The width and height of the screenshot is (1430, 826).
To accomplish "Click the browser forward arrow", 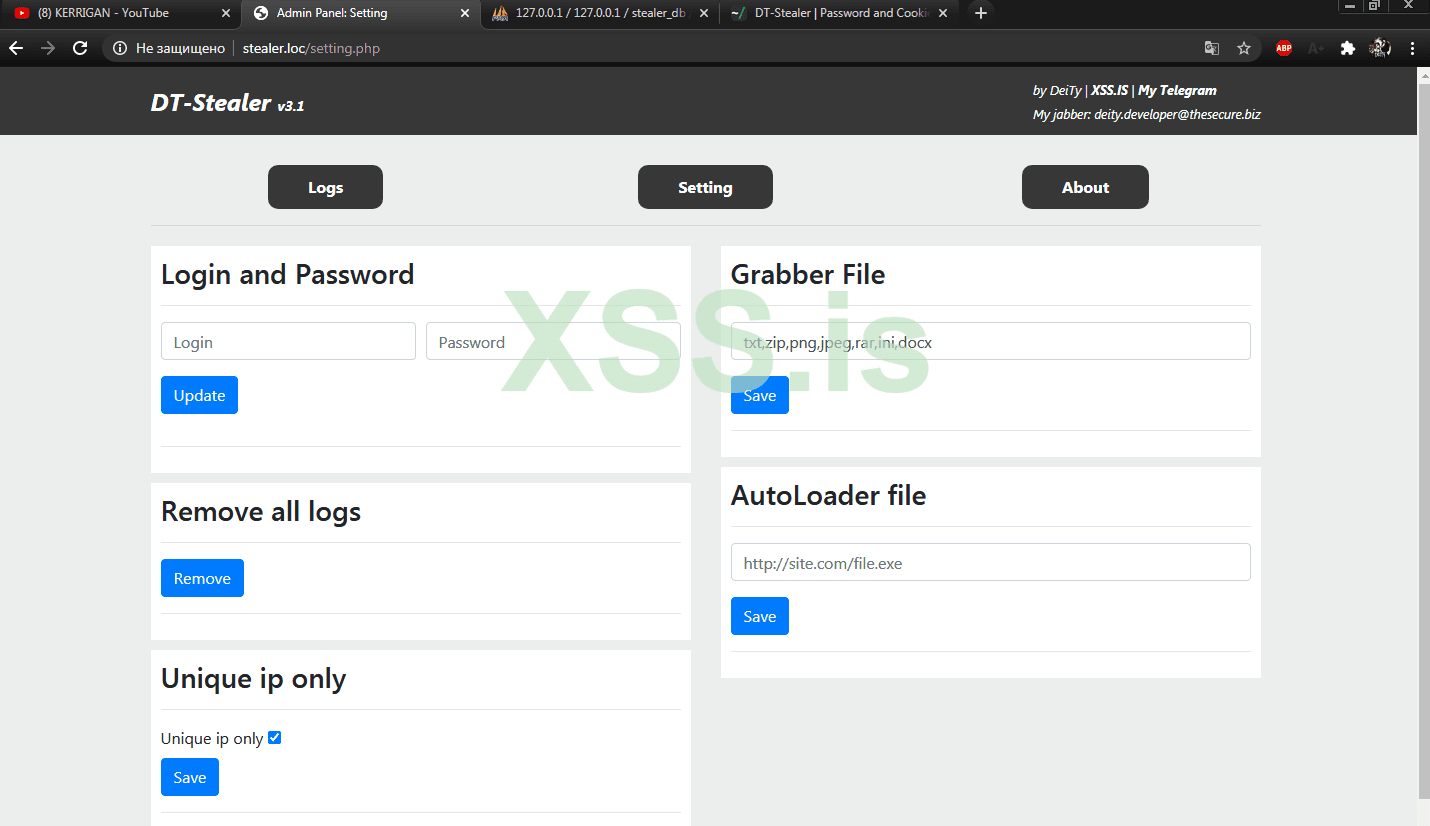I will [48, 48].
